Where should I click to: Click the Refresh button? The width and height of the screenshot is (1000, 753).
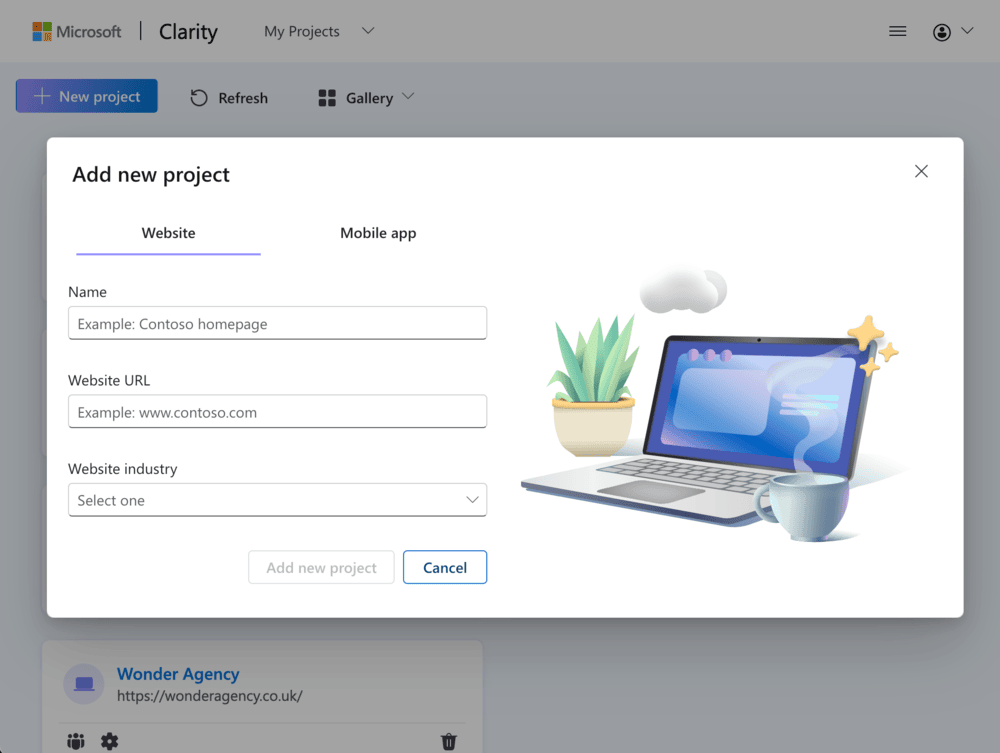click(x=230, y=98)
